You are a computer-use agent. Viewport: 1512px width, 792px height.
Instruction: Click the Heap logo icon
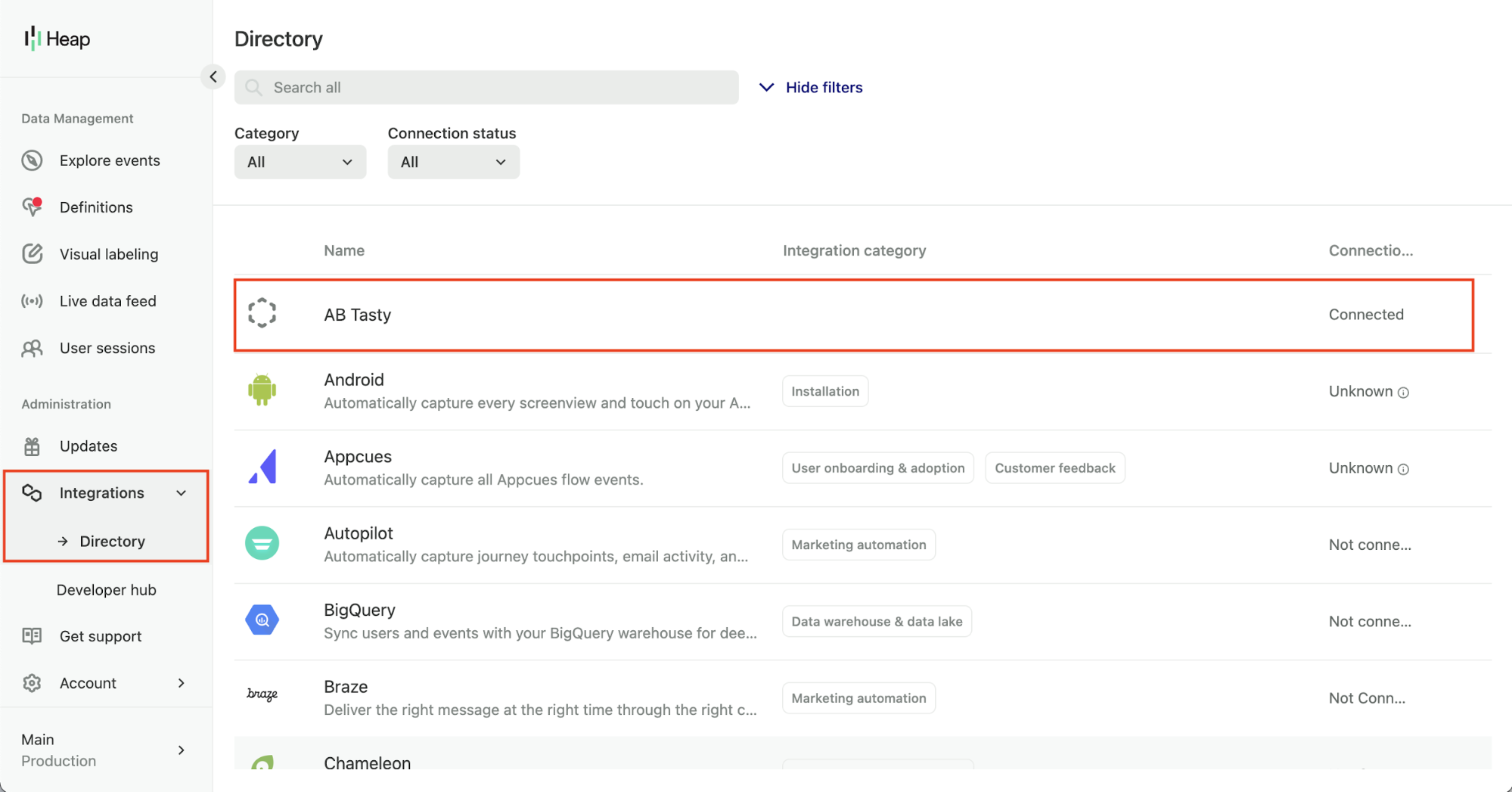[32, 38]
